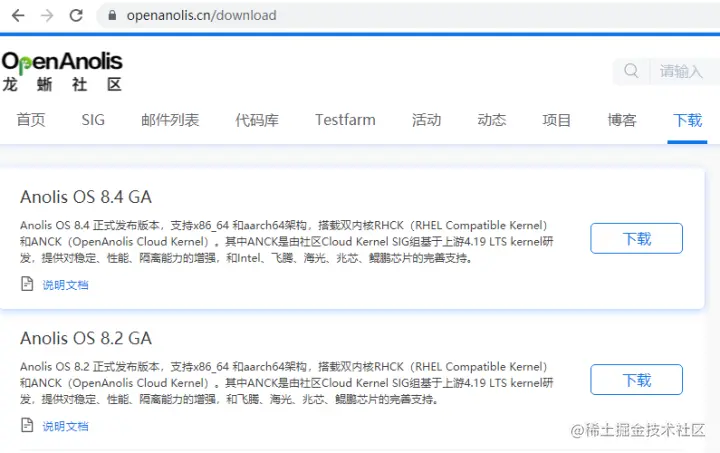This screenshot has width=720, height=453.
Task: Click the Anolis OS 8.2 GA title
Action: pos(86,338)
